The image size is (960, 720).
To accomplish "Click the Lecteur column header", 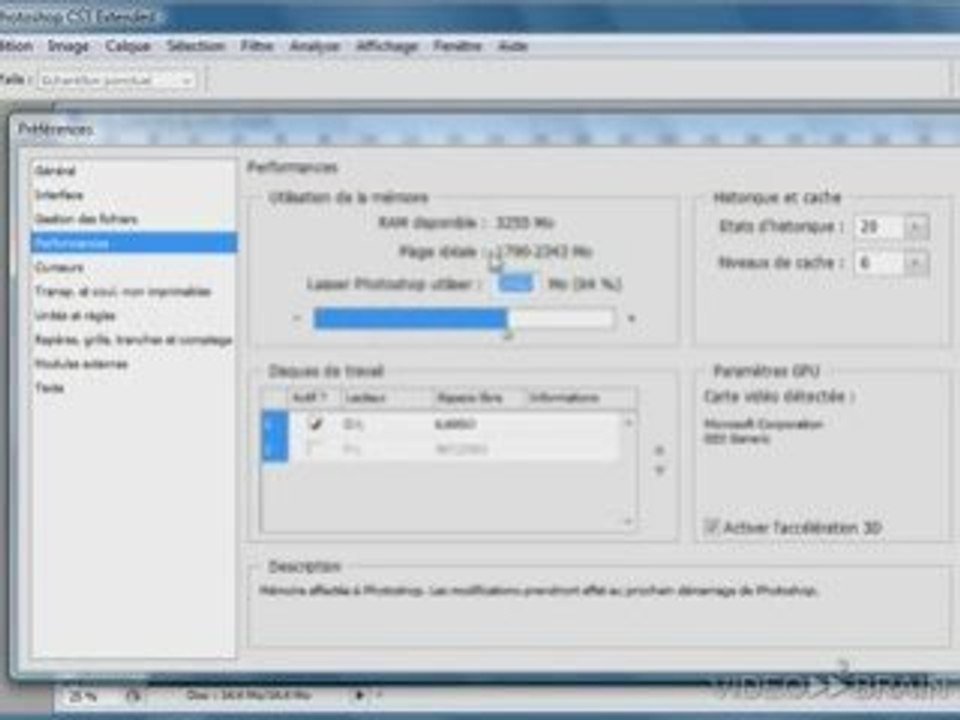I will [x=387, y=398].
